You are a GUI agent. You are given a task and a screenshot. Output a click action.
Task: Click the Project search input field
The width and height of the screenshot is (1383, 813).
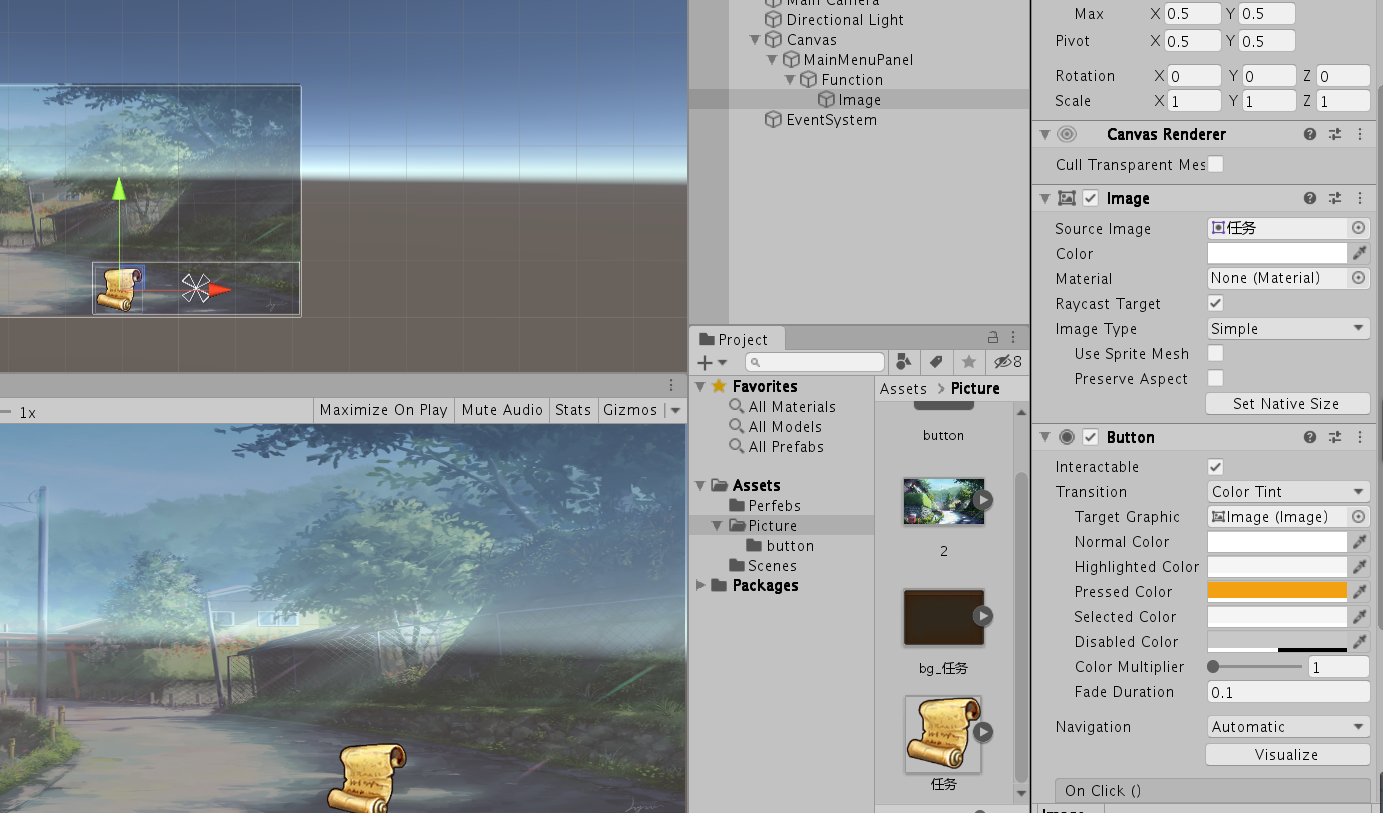click(815, 362)
